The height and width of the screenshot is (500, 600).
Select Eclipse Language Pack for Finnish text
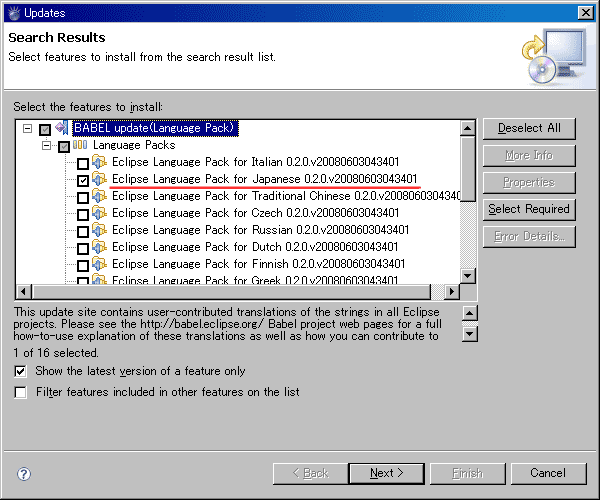pos(258,264)
